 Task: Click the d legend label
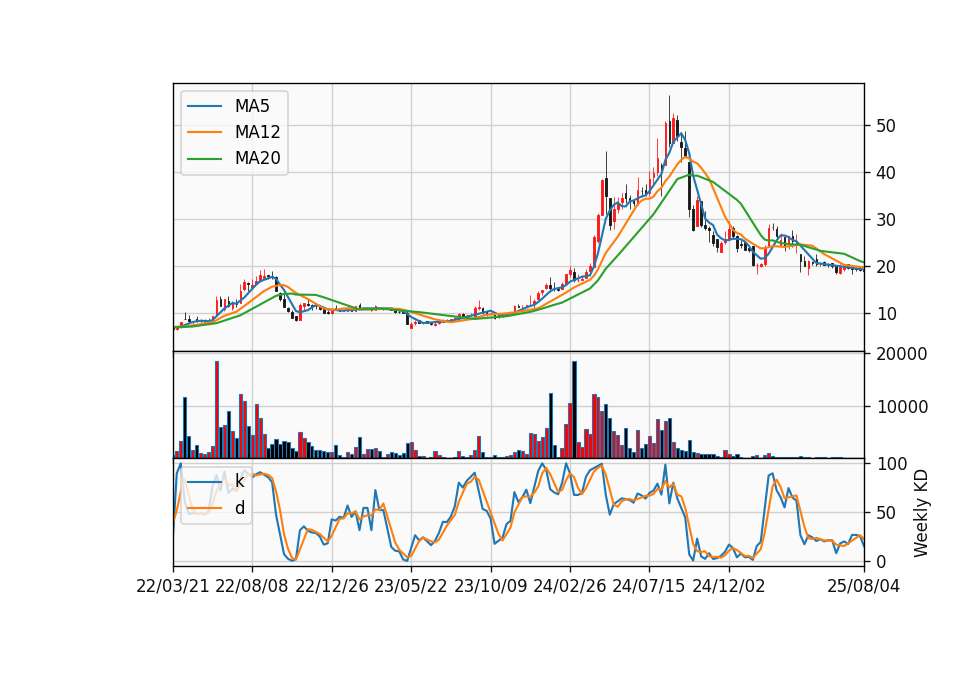(240, 508)
